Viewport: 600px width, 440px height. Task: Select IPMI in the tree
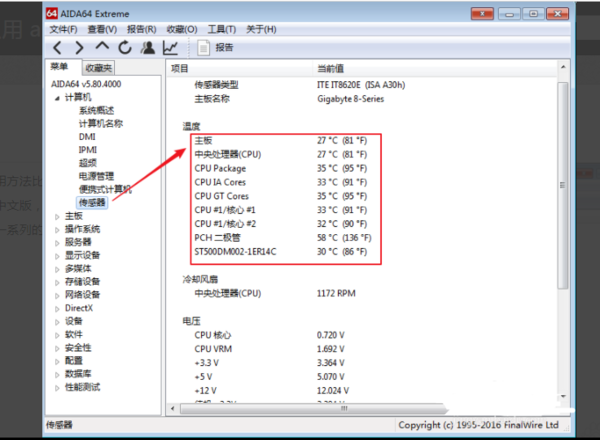tap(88, 150)
